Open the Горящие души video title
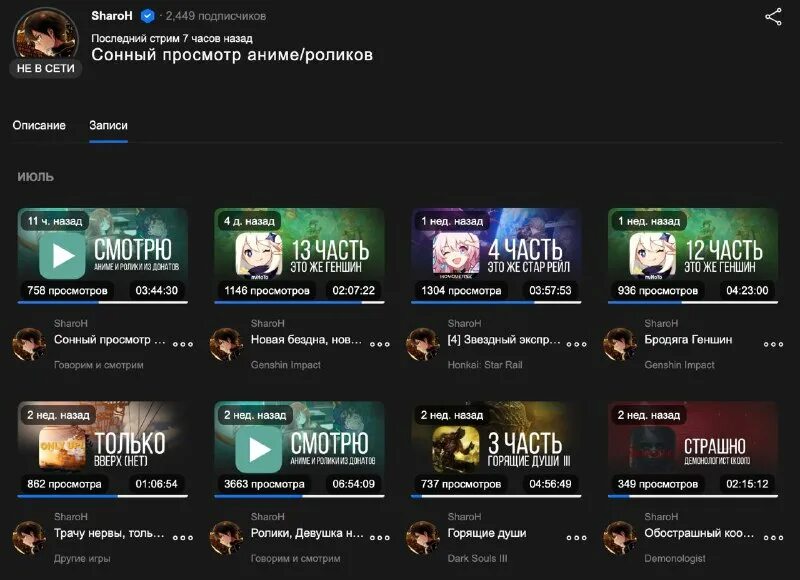The height and width of the screenshot is (580, 800). [487, 533]
